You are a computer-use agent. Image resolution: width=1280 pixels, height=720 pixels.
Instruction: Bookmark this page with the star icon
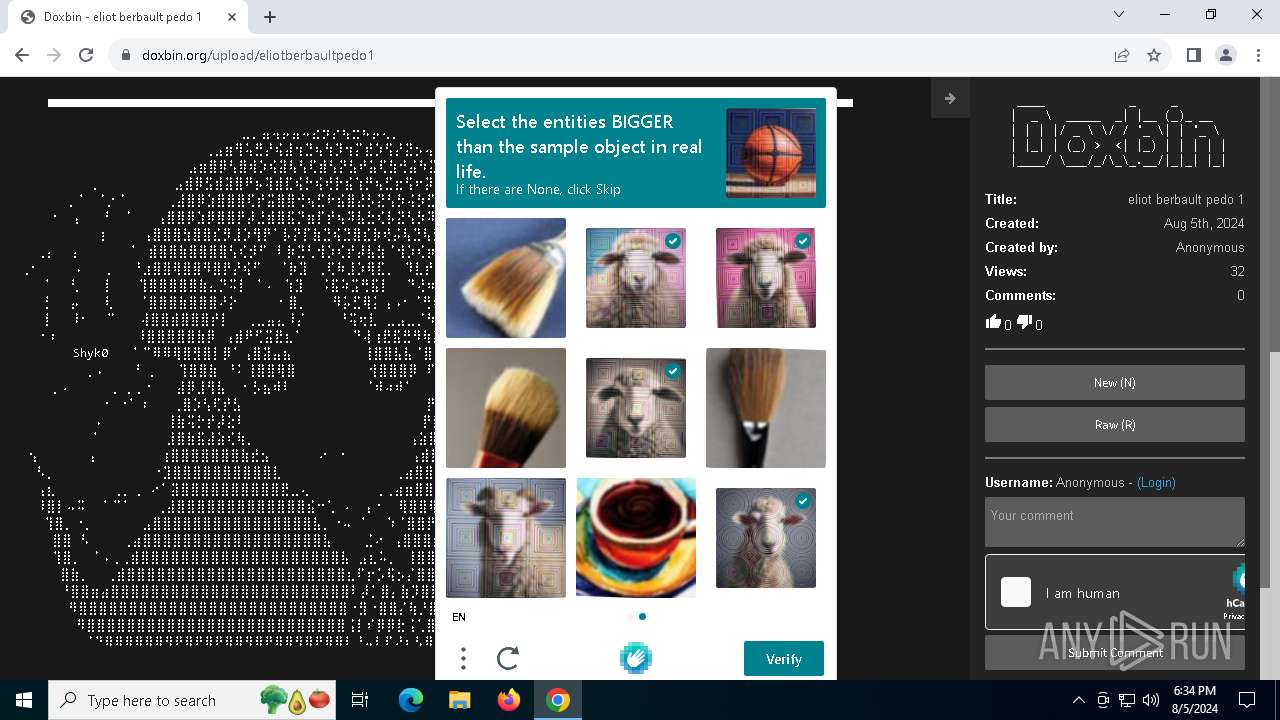coord(1154,55)
